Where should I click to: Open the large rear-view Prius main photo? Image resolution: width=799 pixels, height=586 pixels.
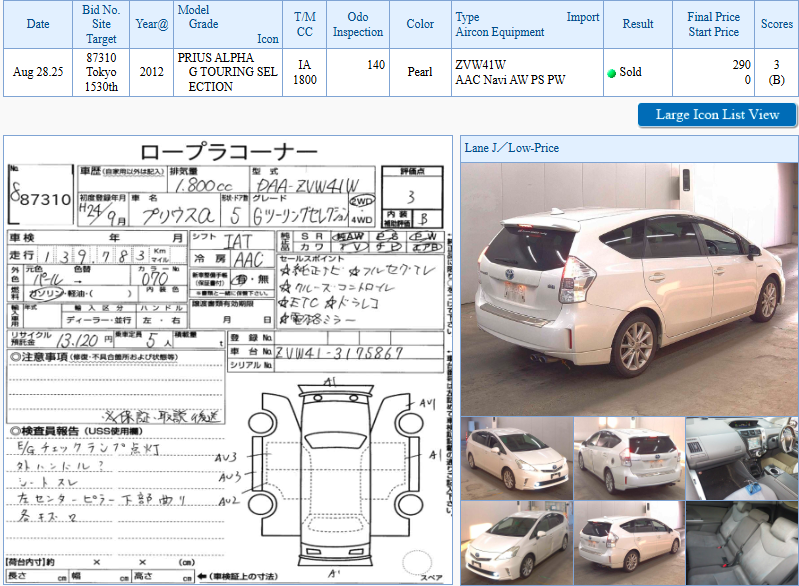(628, 288)
